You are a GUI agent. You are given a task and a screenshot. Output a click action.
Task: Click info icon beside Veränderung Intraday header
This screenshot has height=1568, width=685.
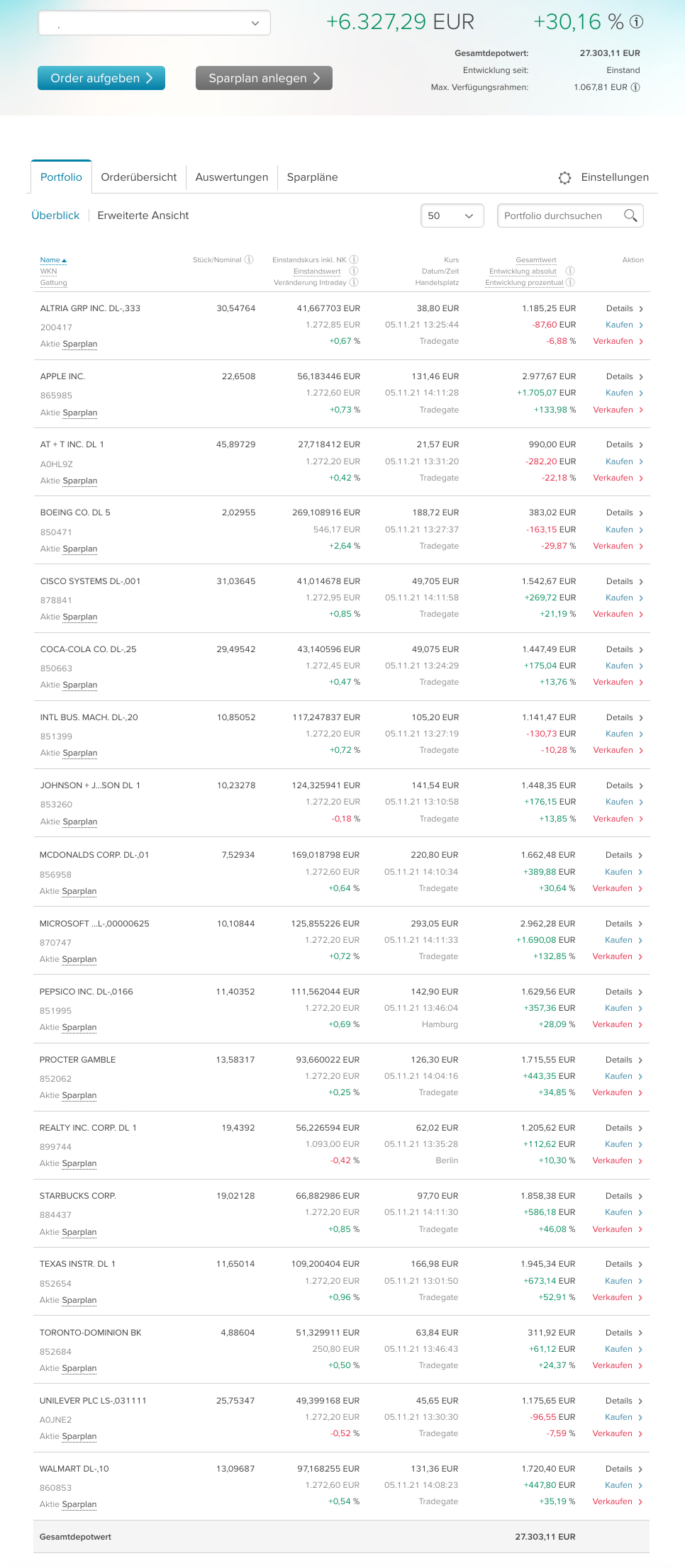coord(354,282)
